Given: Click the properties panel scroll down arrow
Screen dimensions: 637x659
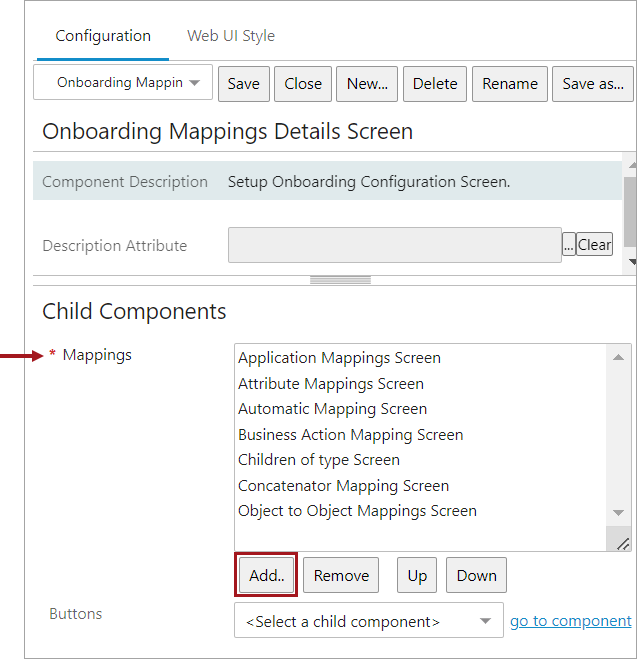Looking at the screenshot, I should [x=632, y=262].
